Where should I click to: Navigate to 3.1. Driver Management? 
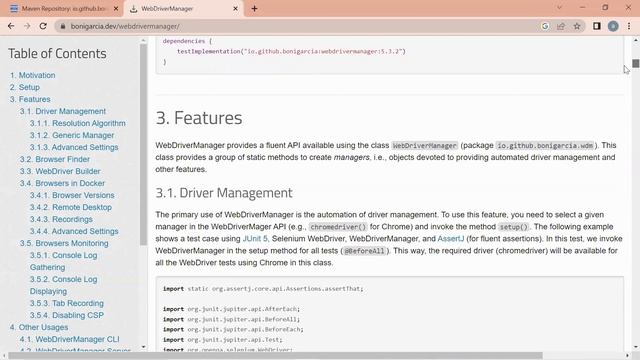click(62, 111)
